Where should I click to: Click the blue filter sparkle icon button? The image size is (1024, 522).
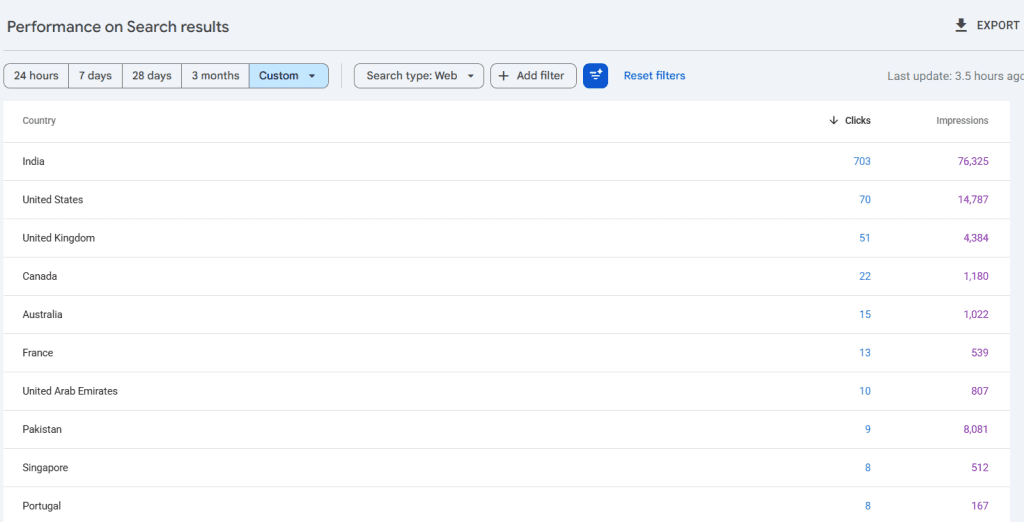(596, 76)
